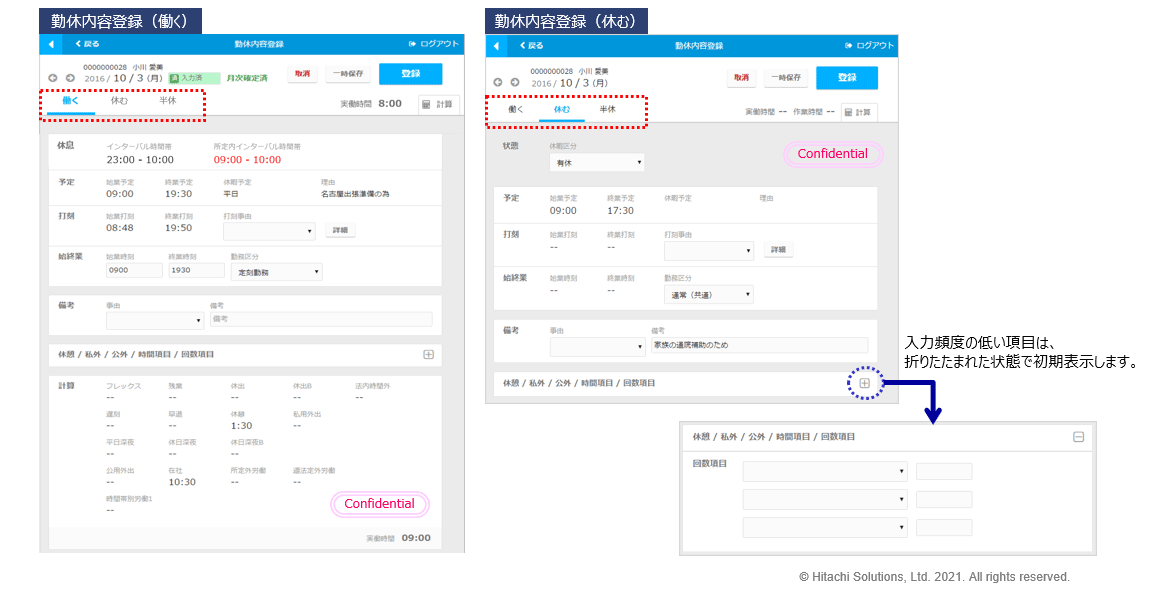The image size is (1159, 589).
Task: Open the 通常（共通） 勤務区分 dropdown
Action: (x=708, y=294)
